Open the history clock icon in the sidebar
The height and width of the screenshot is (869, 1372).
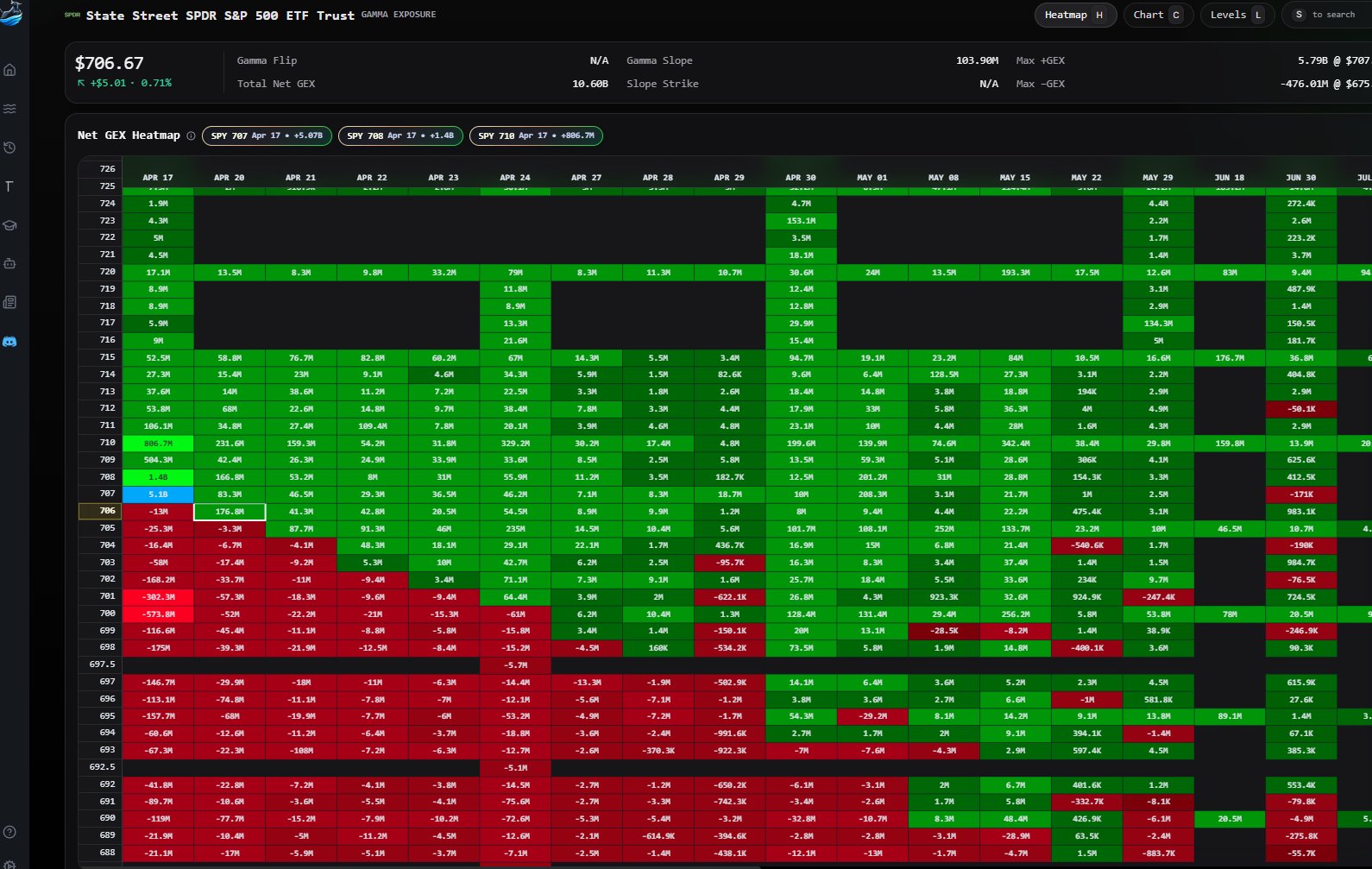pos(9,148)
